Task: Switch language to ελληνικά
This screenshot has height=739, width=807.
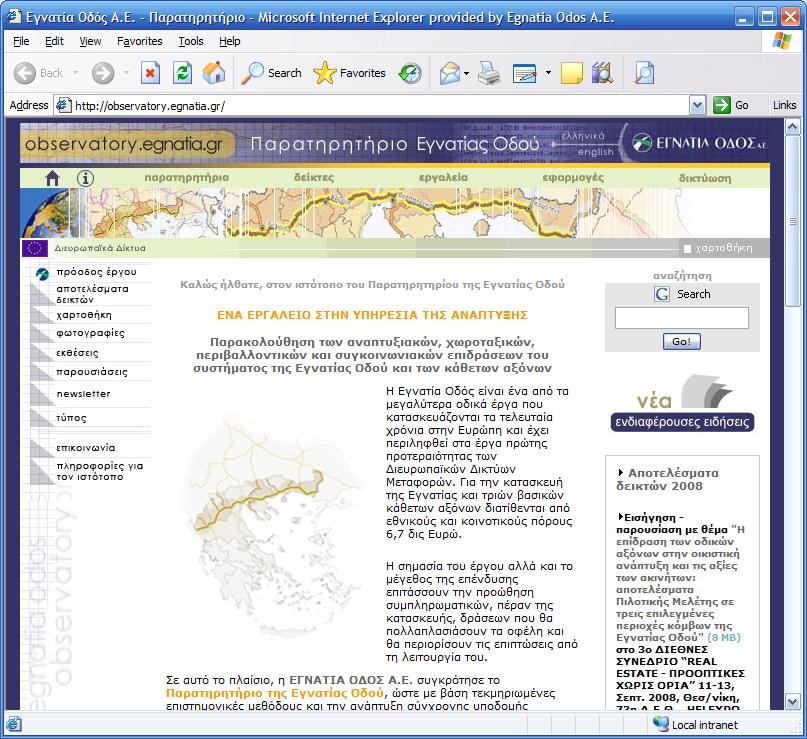Action: point(583,136)
